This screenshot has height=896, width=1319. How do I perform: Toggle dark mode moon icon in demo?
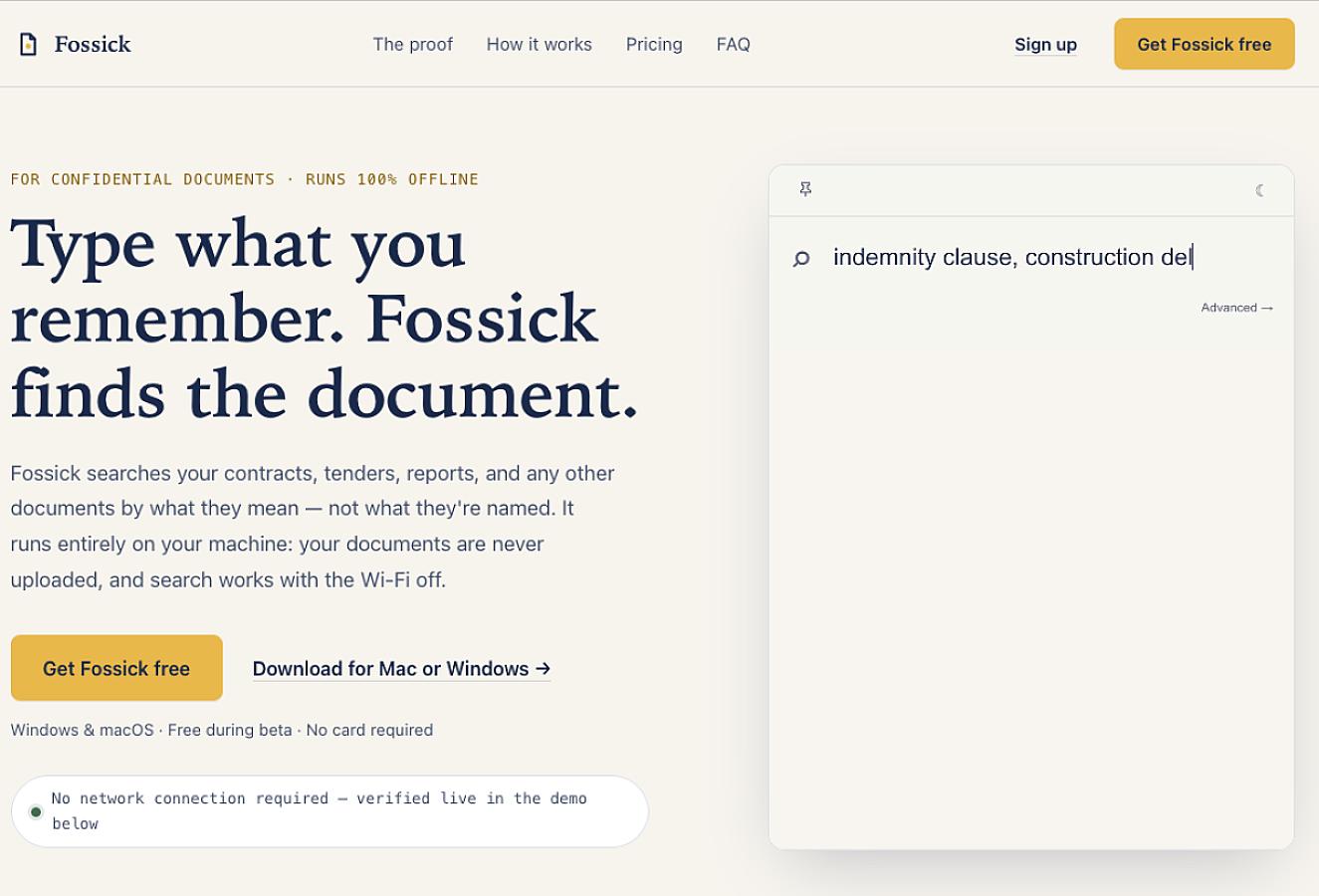(1260, 190)
